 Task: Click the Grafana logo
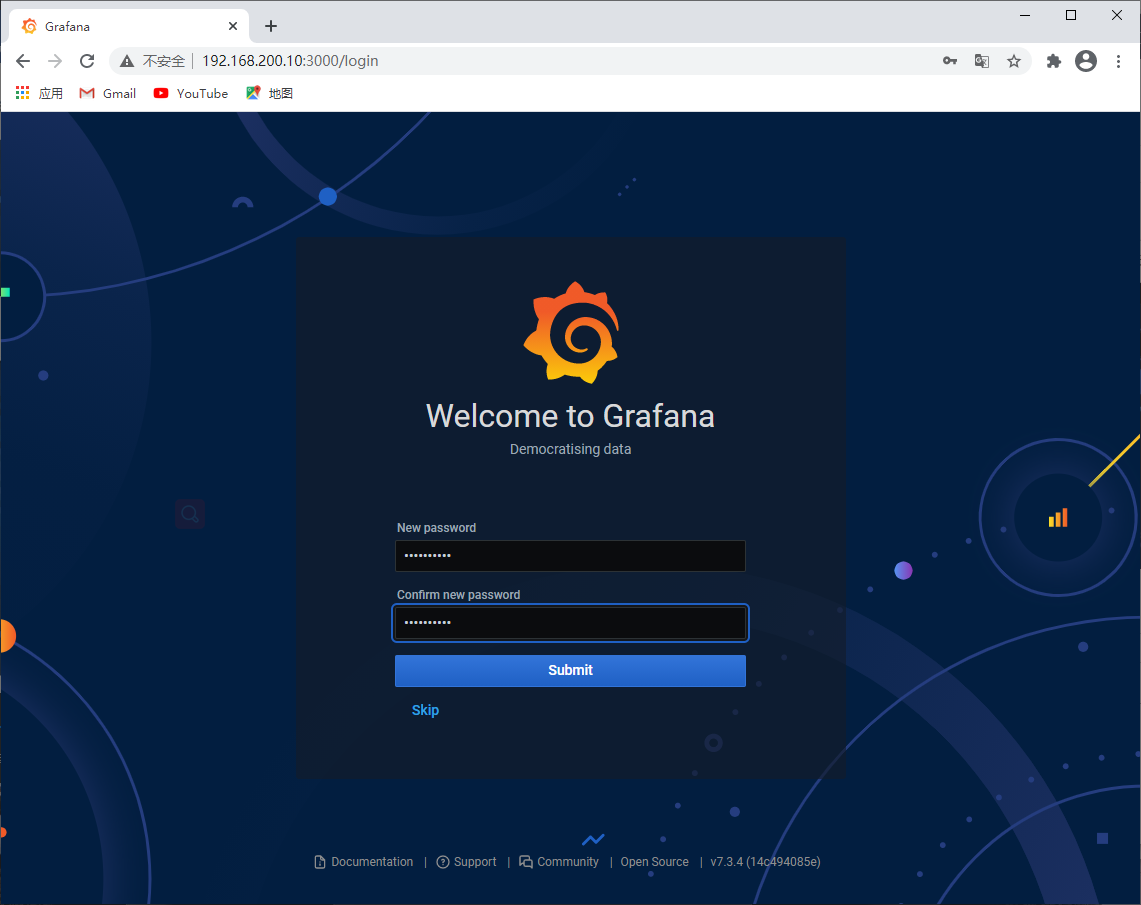click(571, 332)
